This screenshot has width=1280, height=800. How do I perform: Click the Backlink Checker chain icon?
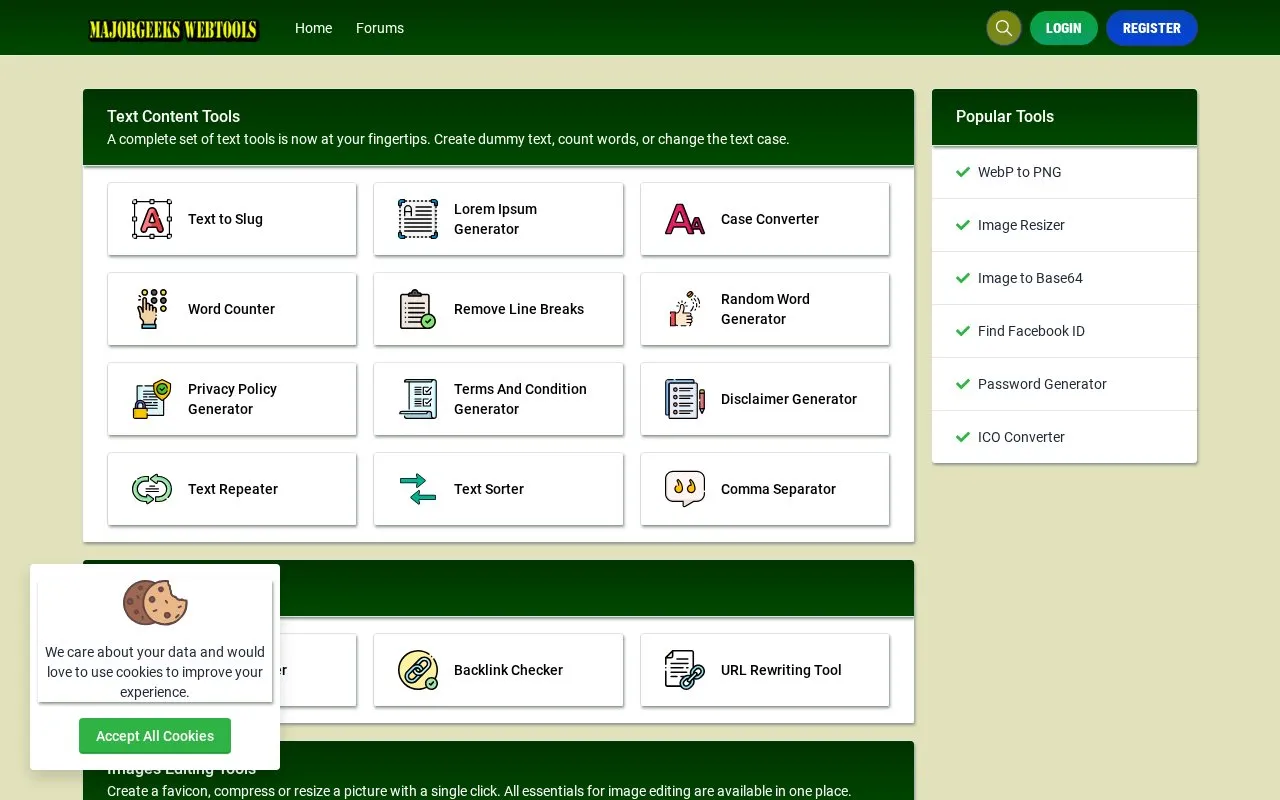click(x=418, y=670)
